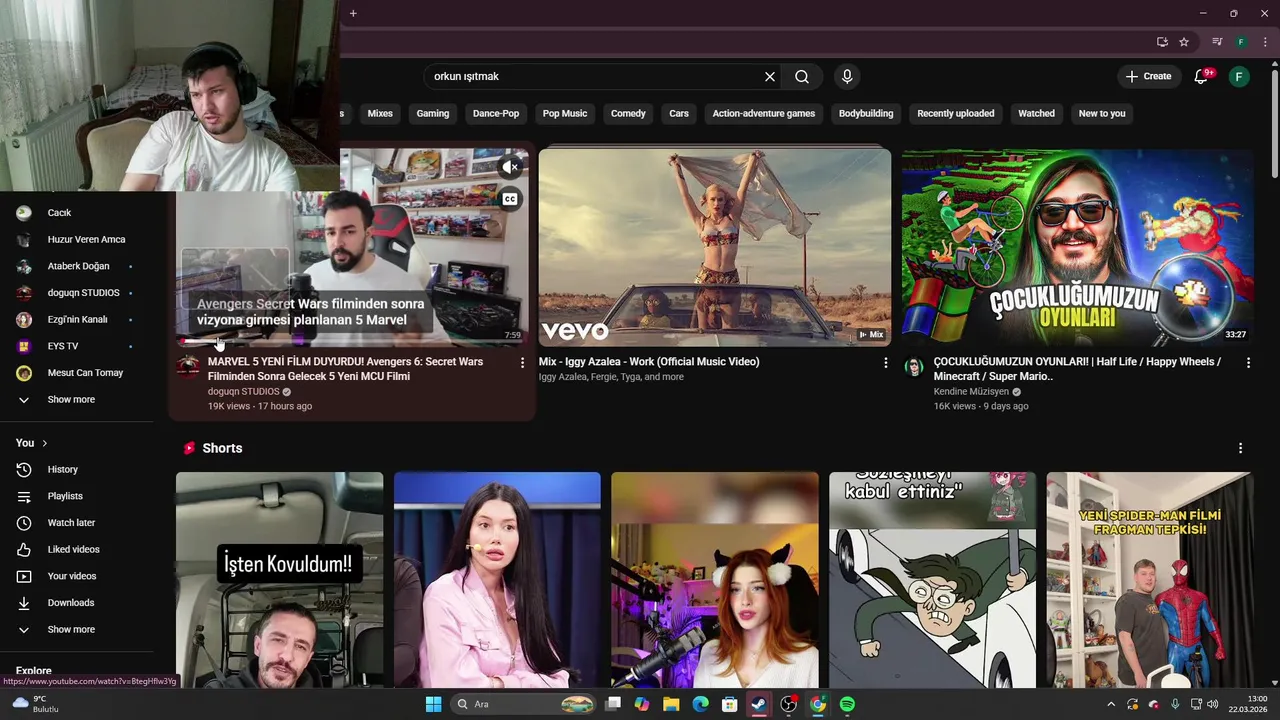Open the Mesut Can Tomay channel
1280x720 pixels.
(84, 373)
